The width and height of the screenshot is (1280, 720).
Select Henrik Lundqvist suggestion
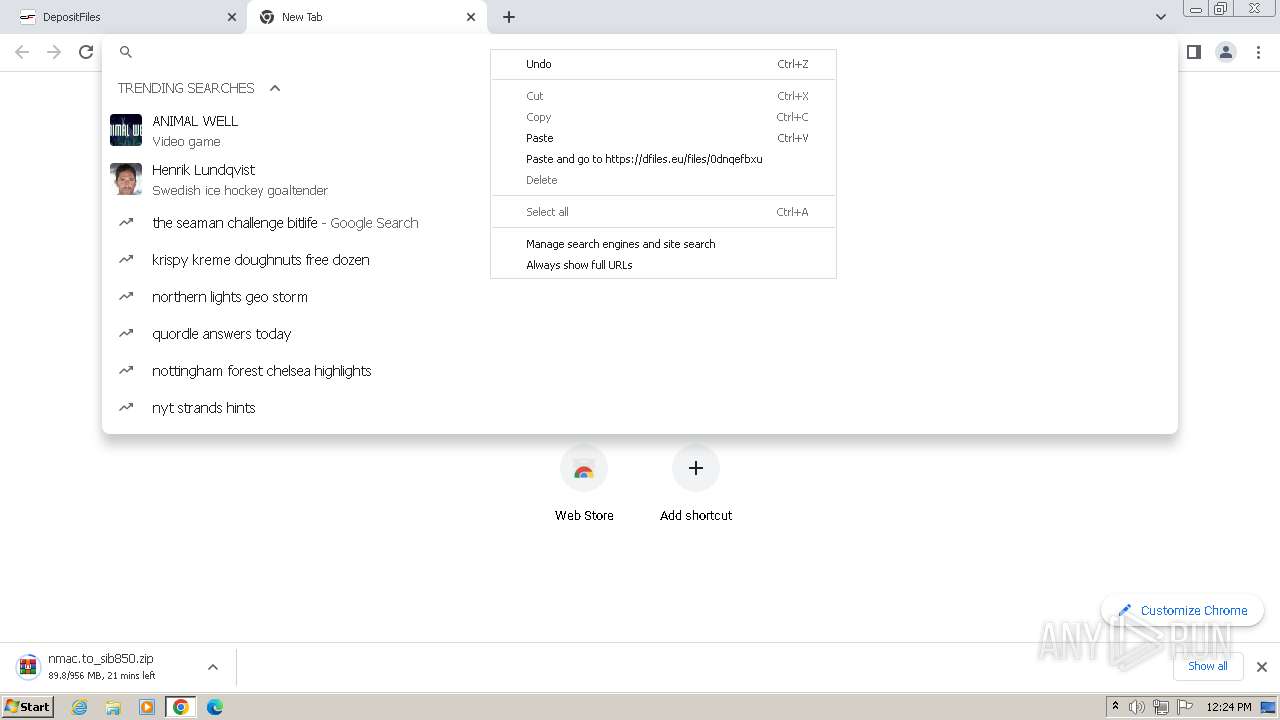click(x=640, y=179)
